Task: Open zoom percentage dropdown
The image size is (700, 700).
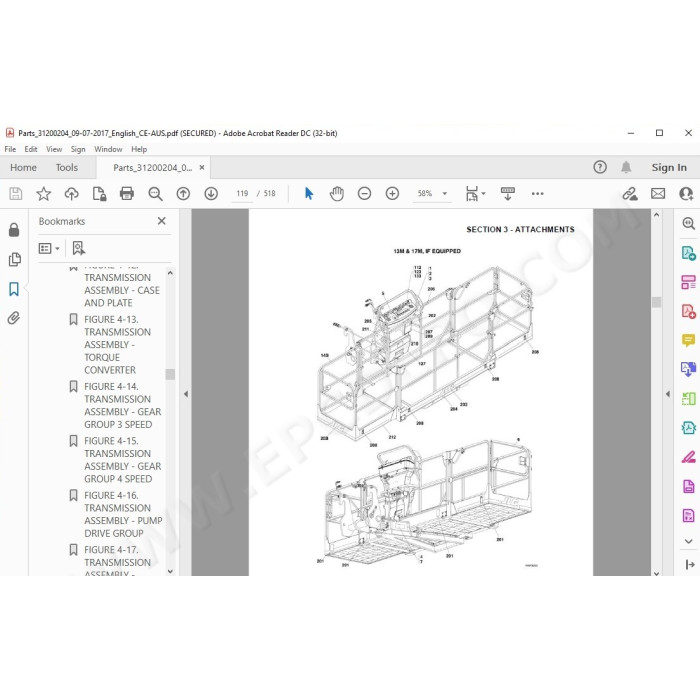Action: (x=445, y=194)
